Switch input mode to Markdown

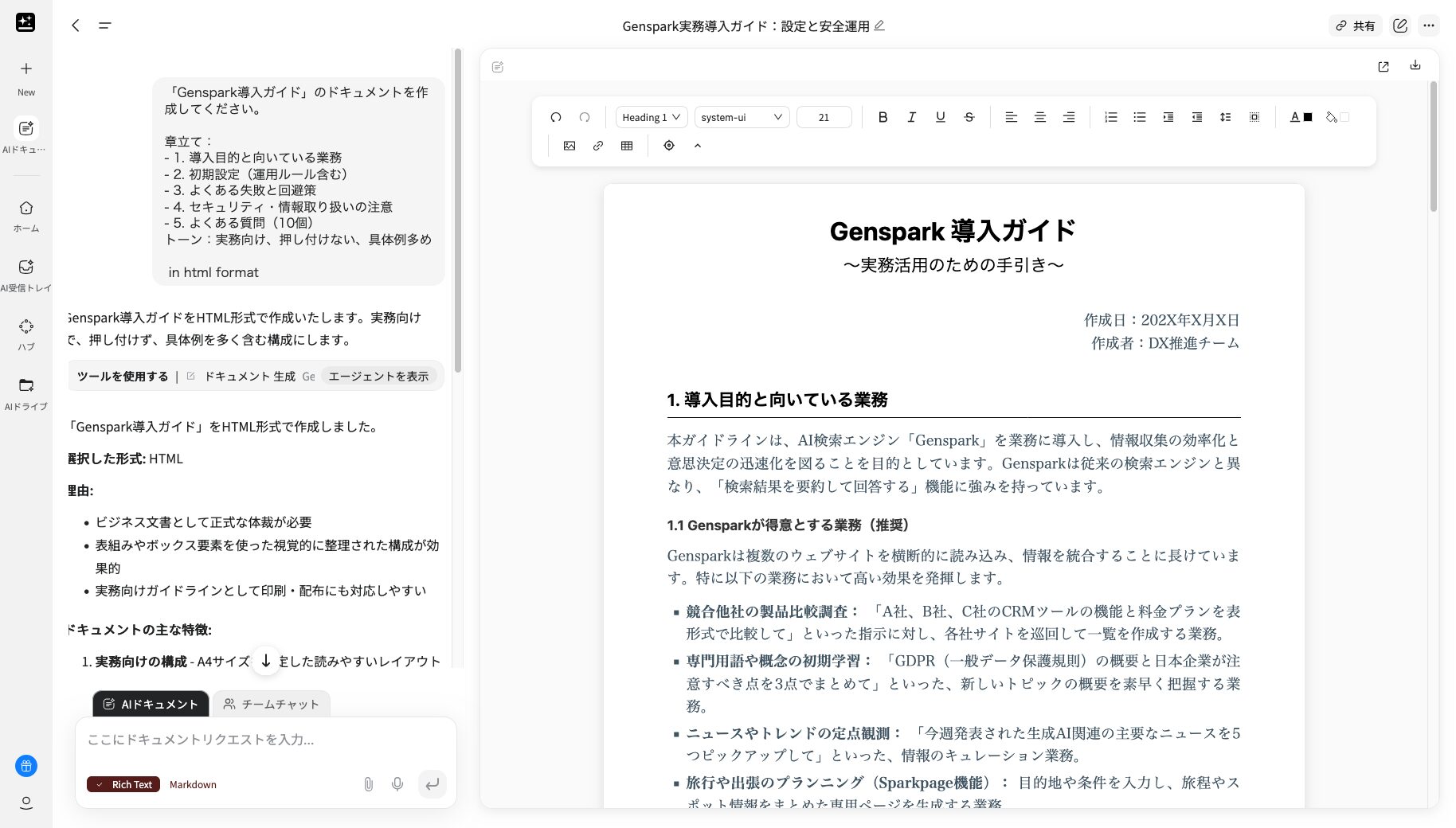193,784
